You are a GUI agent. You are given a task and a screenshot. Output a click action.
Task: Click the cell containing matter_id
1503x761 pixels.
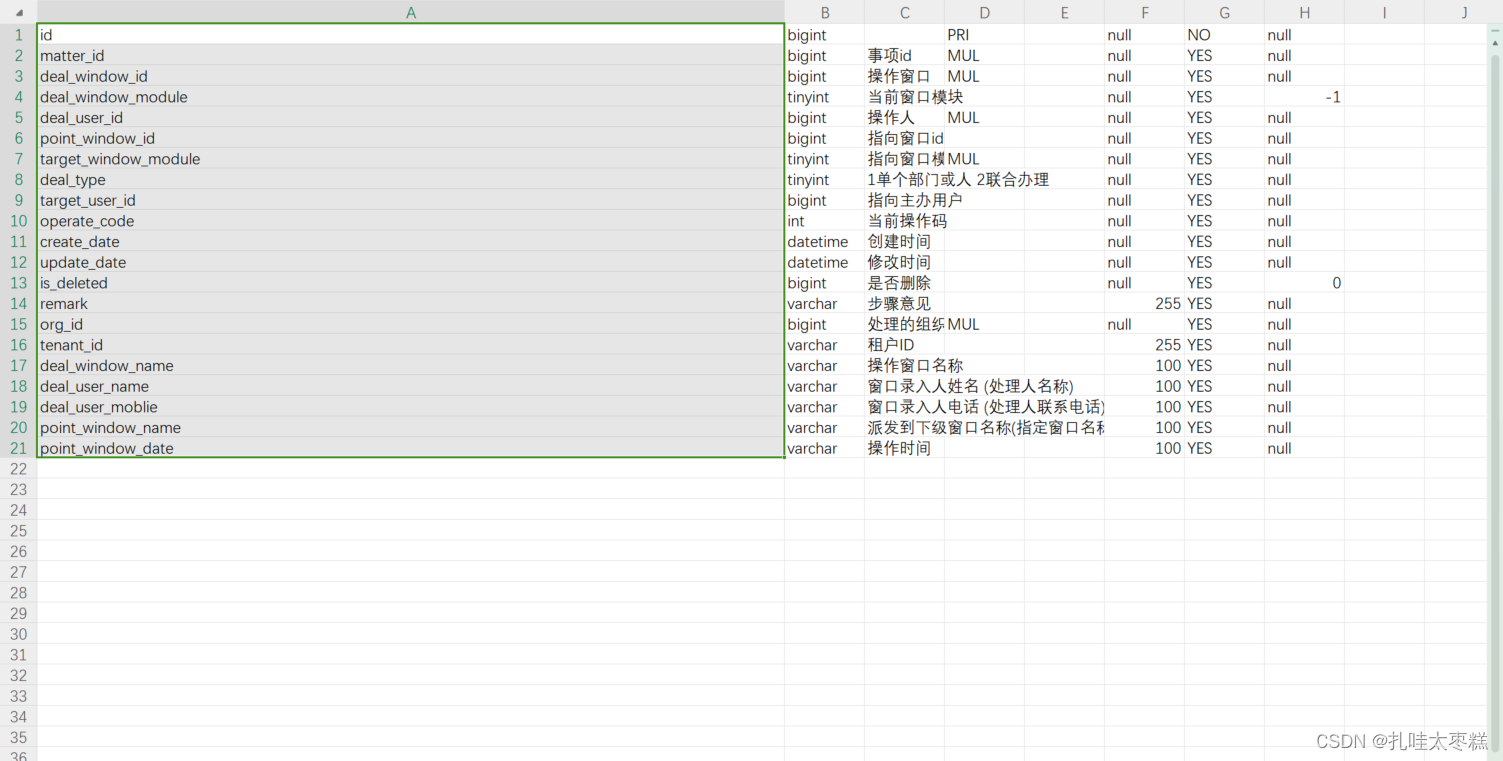pos(200,55)
